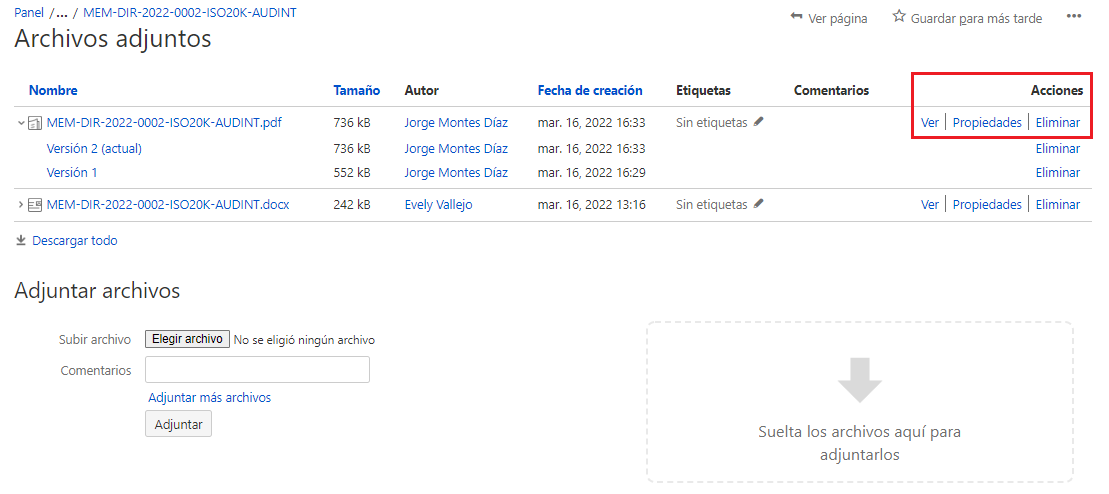Sort attachments by Fecha de creación
1109x494 pixels.
pyautogui.click(x=590, y=91)
